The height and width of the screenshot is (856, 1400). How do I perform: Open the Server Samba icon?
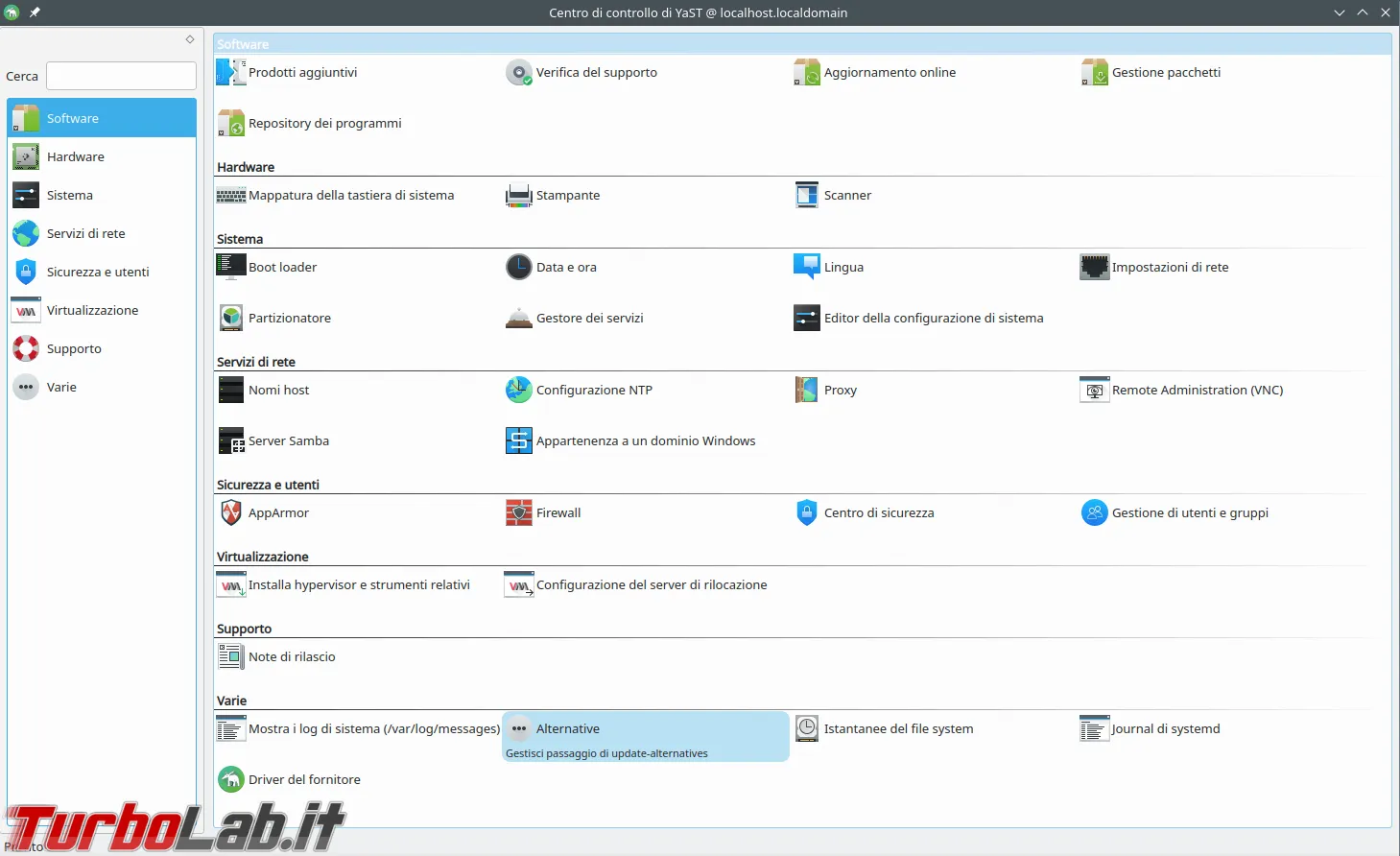[x=231, y=441]
